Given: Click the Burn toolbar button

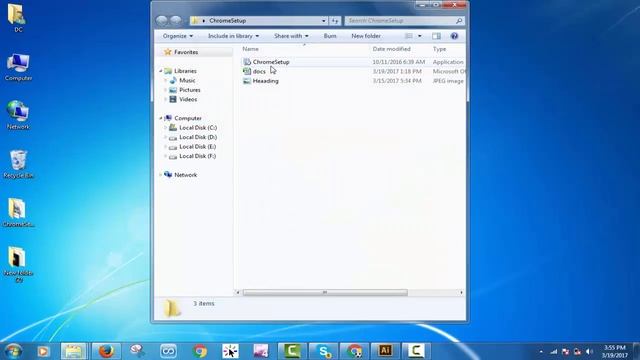Looking at the screenshot, I should point(330,36).
